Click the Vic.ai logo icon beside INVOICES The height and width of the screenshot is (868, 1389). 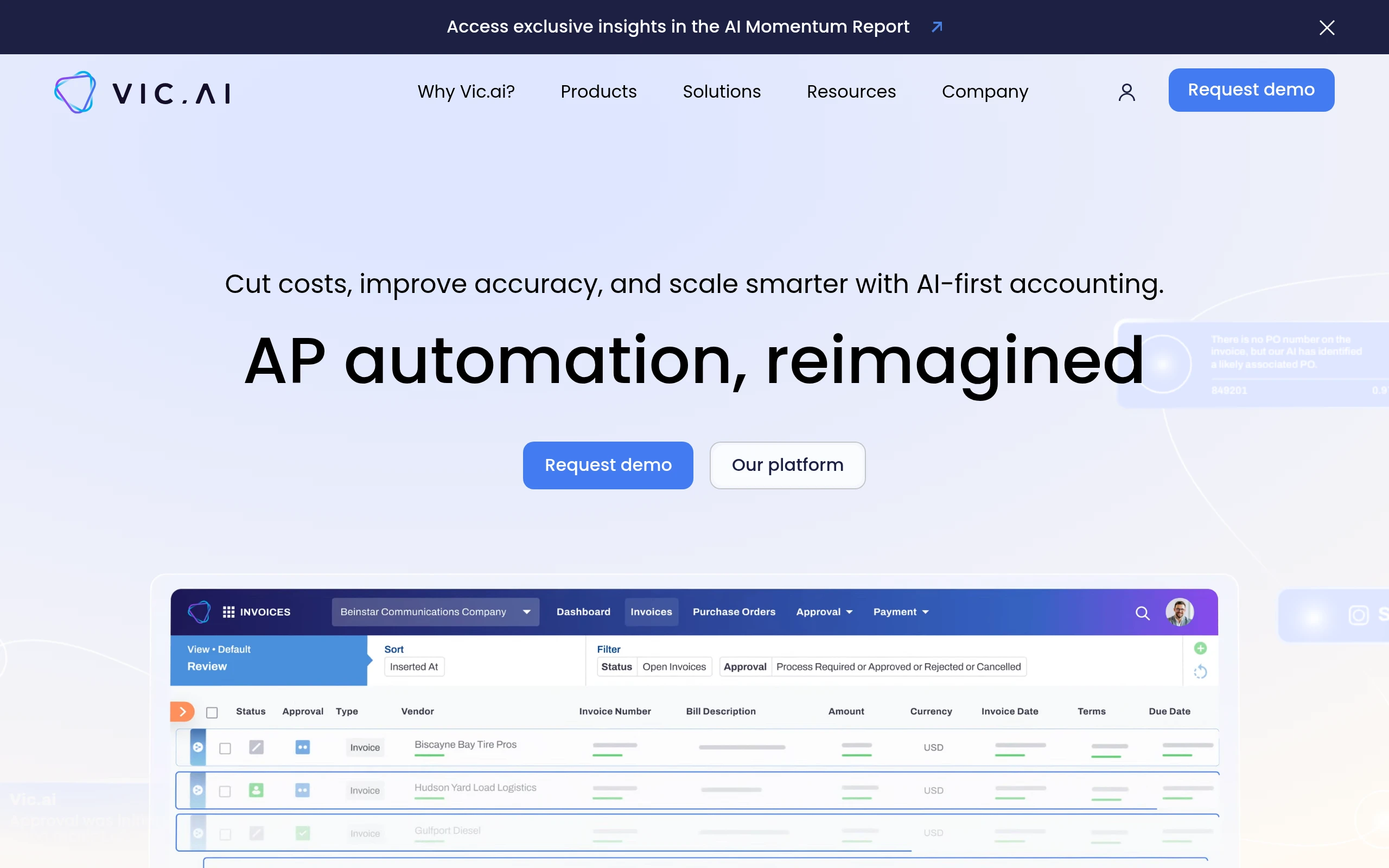pos(199,612)
